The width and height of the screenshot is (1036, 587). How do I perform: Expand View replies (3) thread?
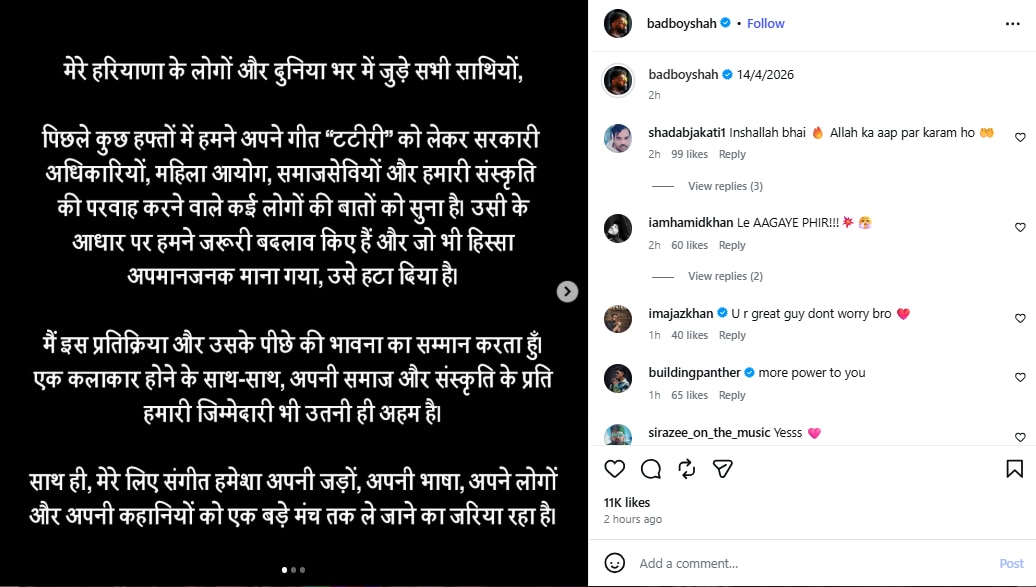pyautogui.click(x=725, y=186)
